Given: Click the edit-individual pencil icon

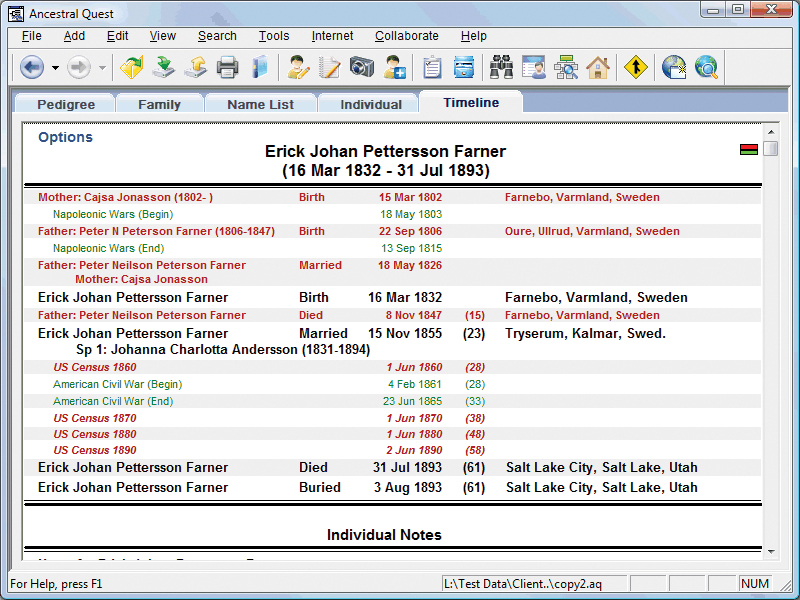Looking at the screenshot, I should coord(298,67).
